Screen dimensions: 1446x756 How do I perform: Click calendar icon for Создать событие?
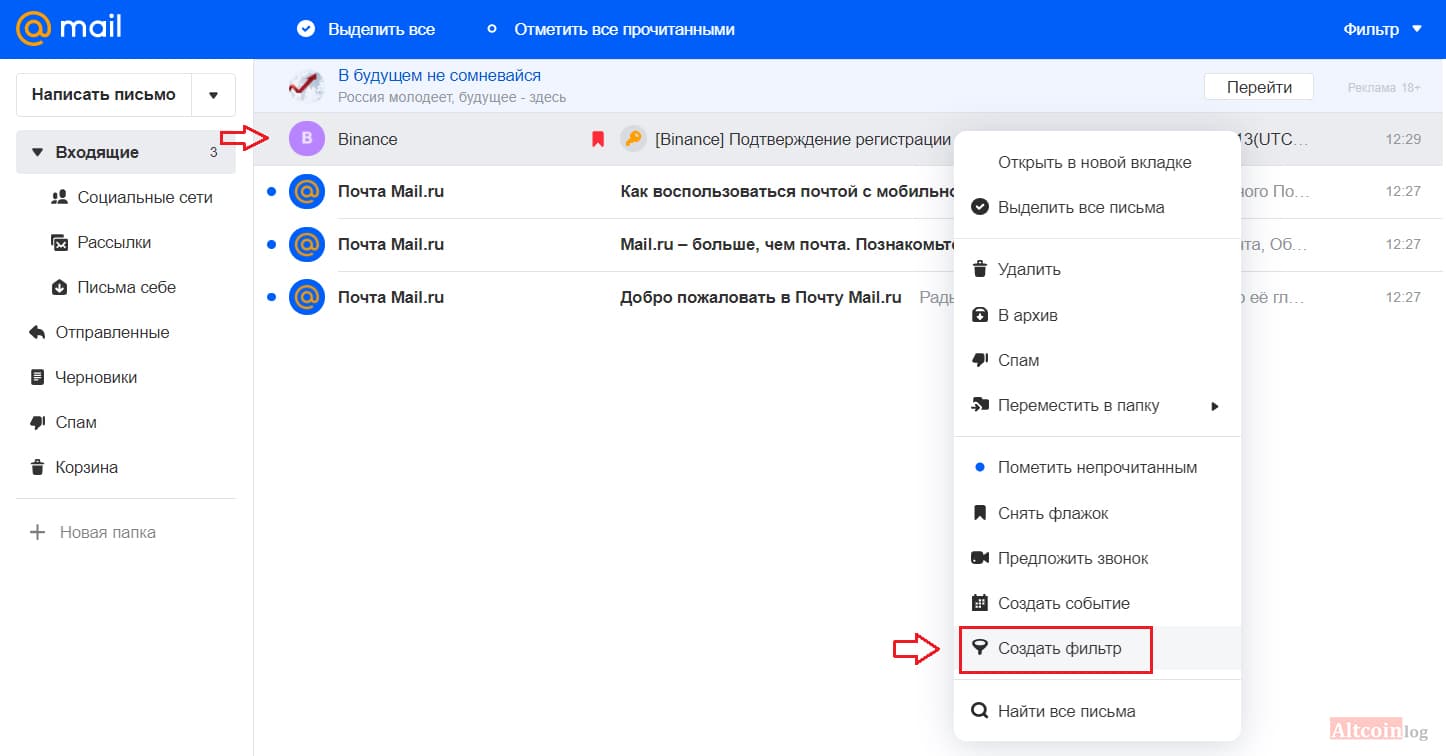(x=980, y=603)
